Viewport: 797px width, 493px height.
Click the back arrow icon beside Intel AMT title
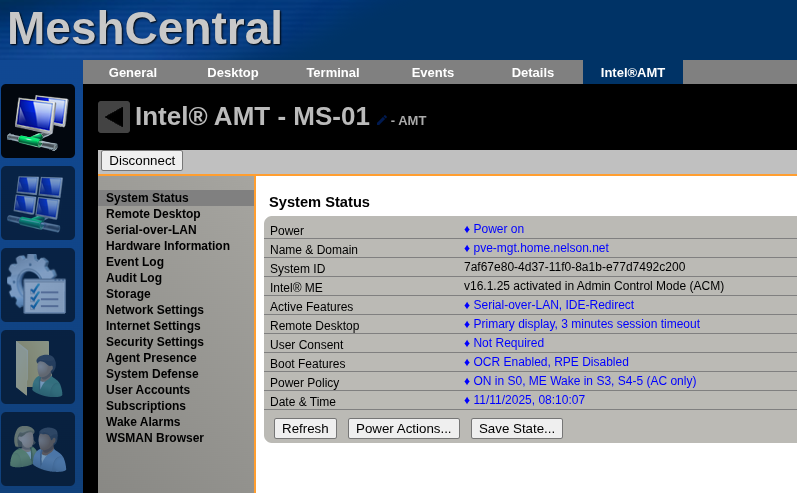[114, 117]
